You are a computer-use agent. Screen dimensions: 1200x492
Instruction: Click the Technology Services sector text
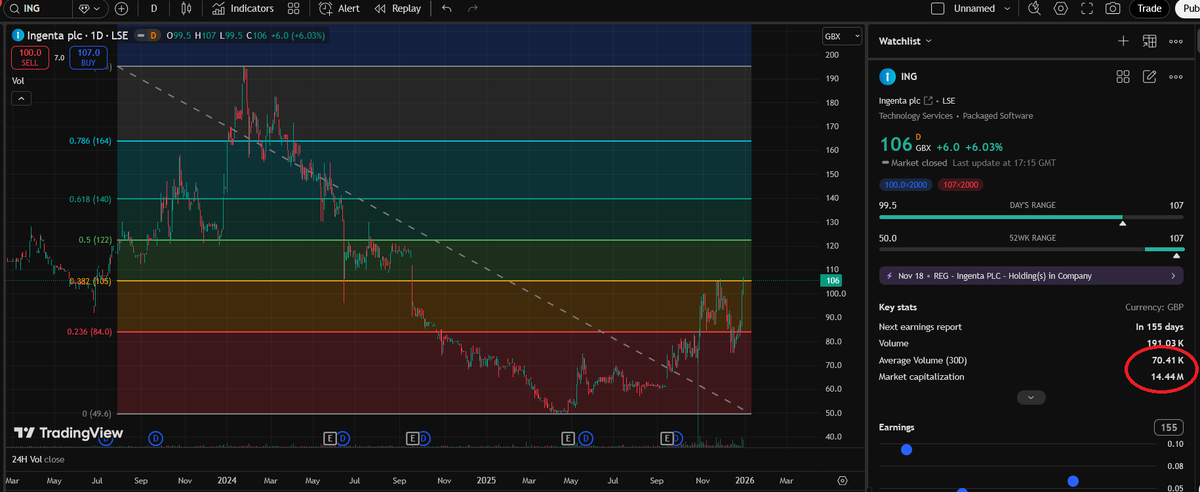click(915, 116)
